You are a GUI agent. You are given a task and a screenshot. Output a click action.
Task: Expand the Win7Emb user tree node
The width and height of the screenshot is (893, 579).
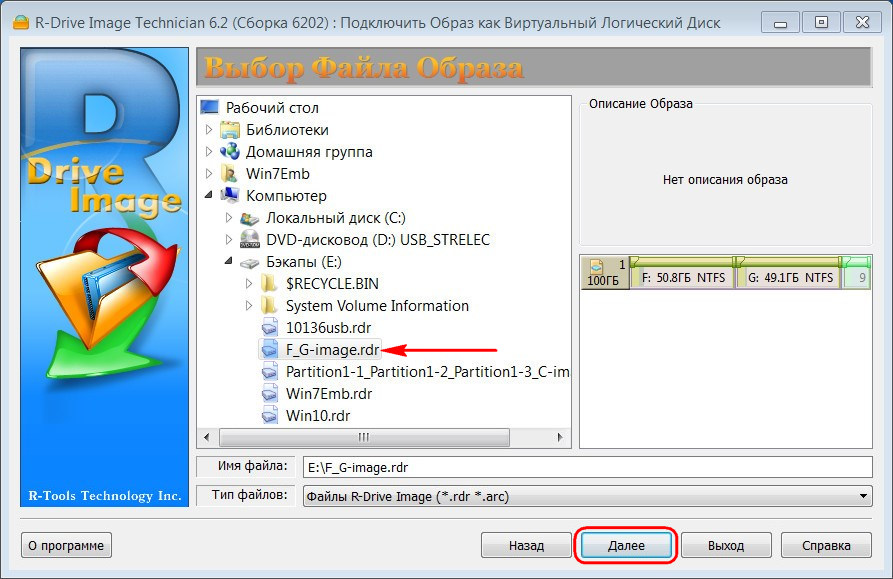click(208, 174)
